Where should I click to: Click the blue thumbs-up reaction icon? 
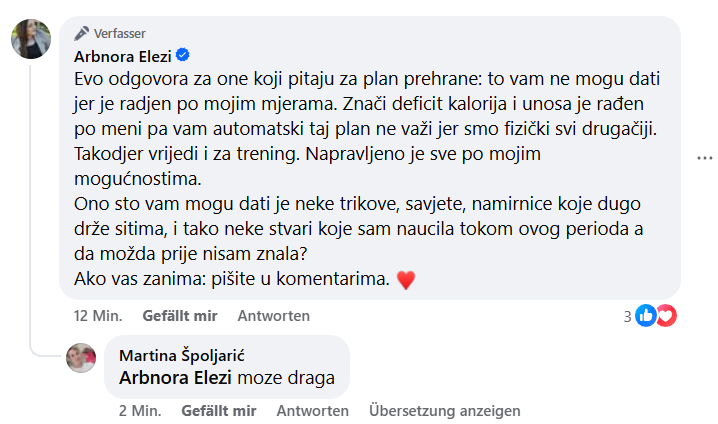point(646,316)
